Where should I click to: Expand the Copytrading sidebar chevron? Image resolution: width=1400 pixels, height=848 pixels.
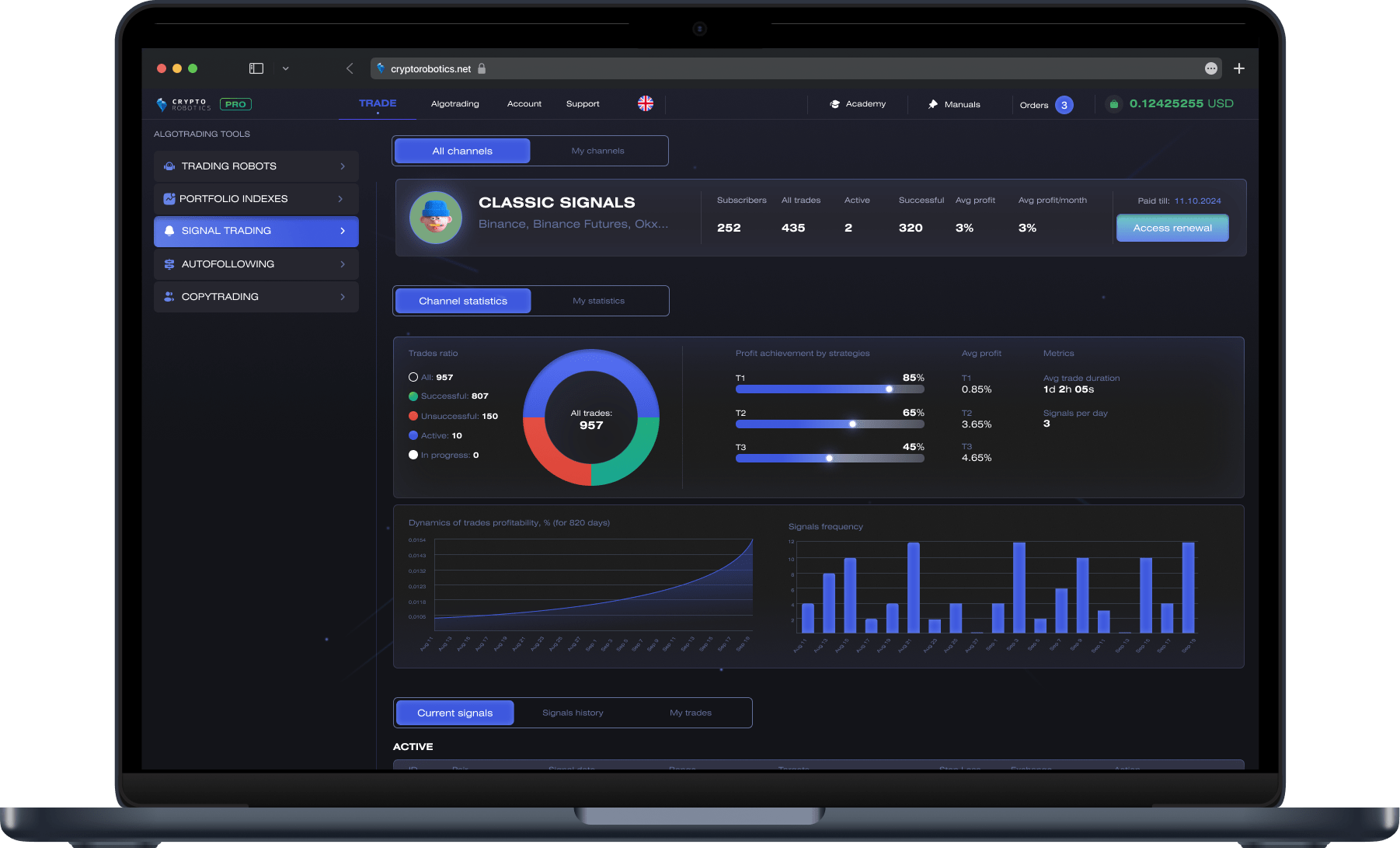click(343, 297)
